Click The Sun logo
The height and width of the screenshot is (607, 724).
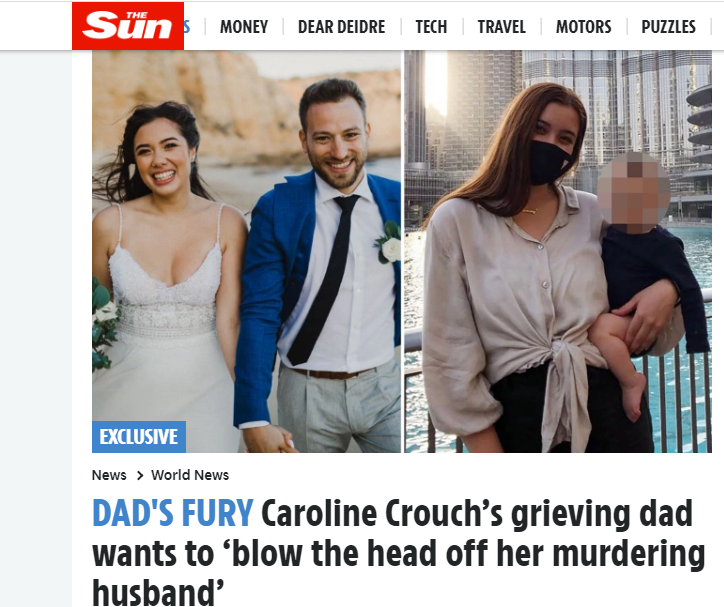click(128, 26)
